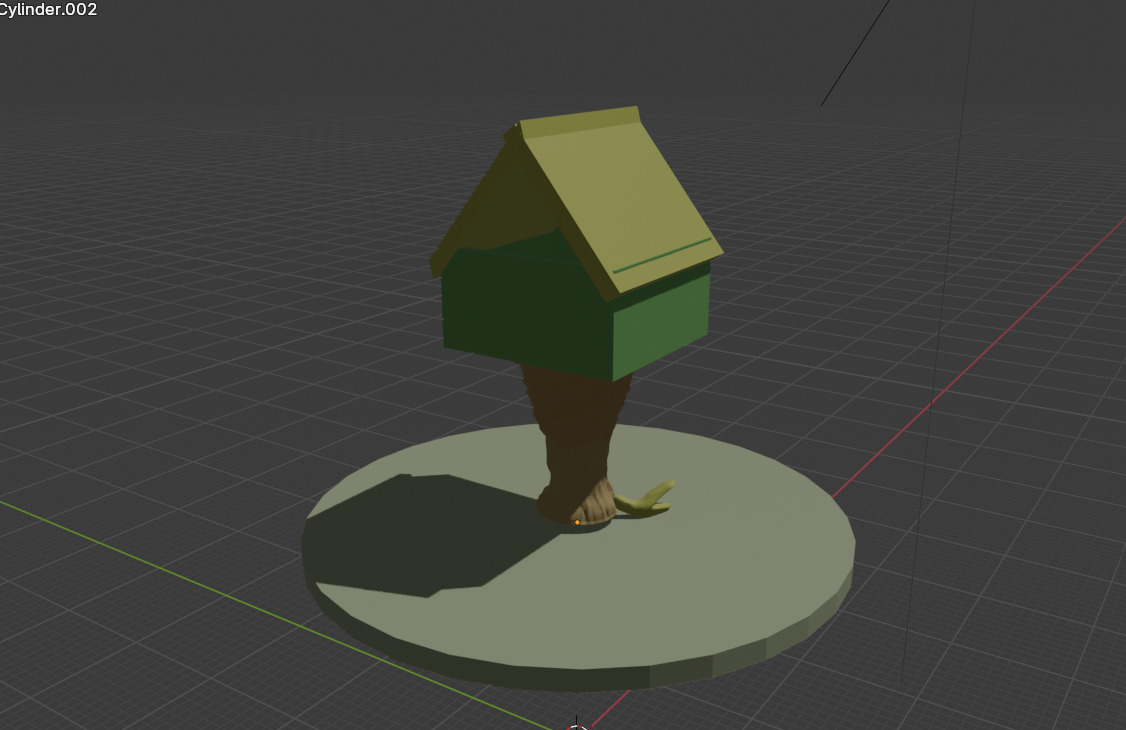Click the orange origin point at trunk base
Screen dimensions: 1126x730
tap(577, 523)
